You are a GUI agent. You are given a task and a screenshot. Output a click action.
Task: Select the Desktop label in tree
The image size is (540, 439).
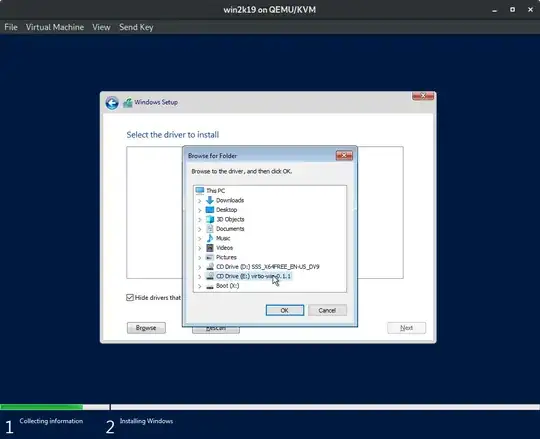(x=227, y=210)
